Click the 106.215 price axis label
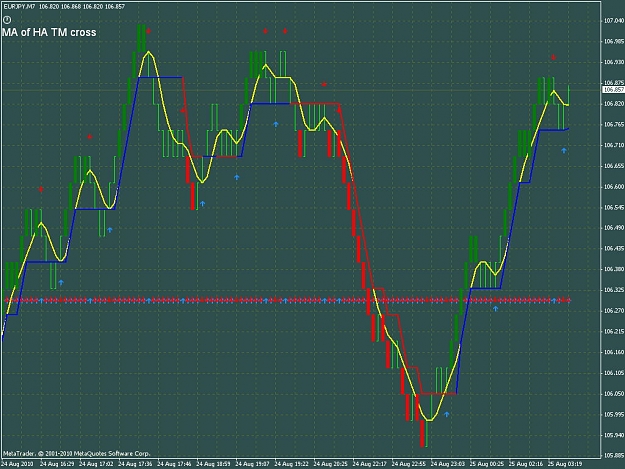Viewport: 625px width, 469px height. click(614, 331)
